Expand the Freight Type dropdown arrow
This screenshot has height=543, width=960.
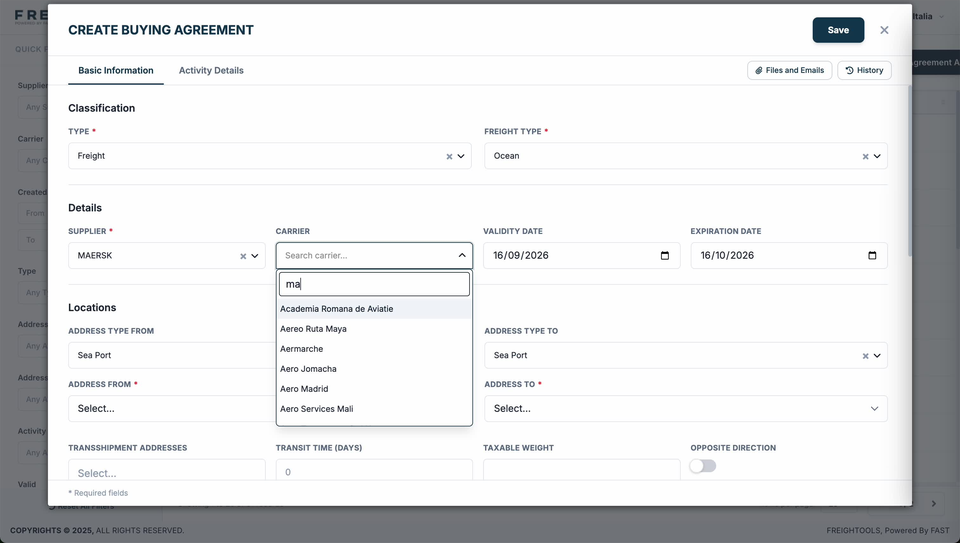pos(877,156)
